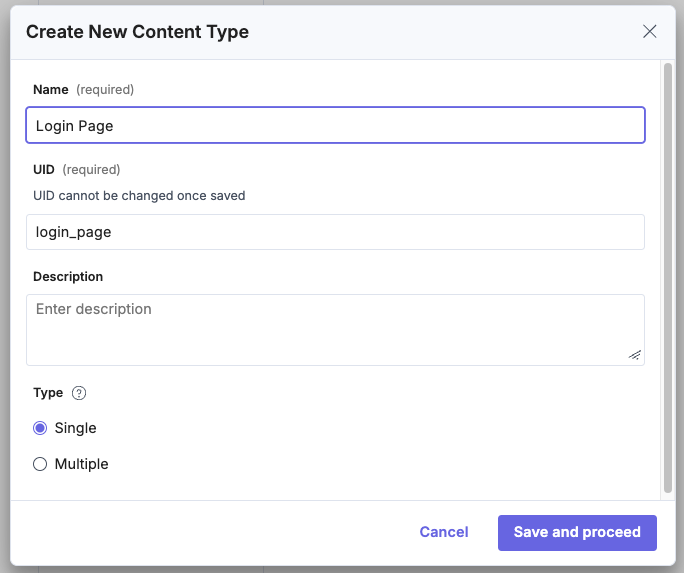Click the Cancel link
This screenshot has height=573, width=684.
click(444, 532)
